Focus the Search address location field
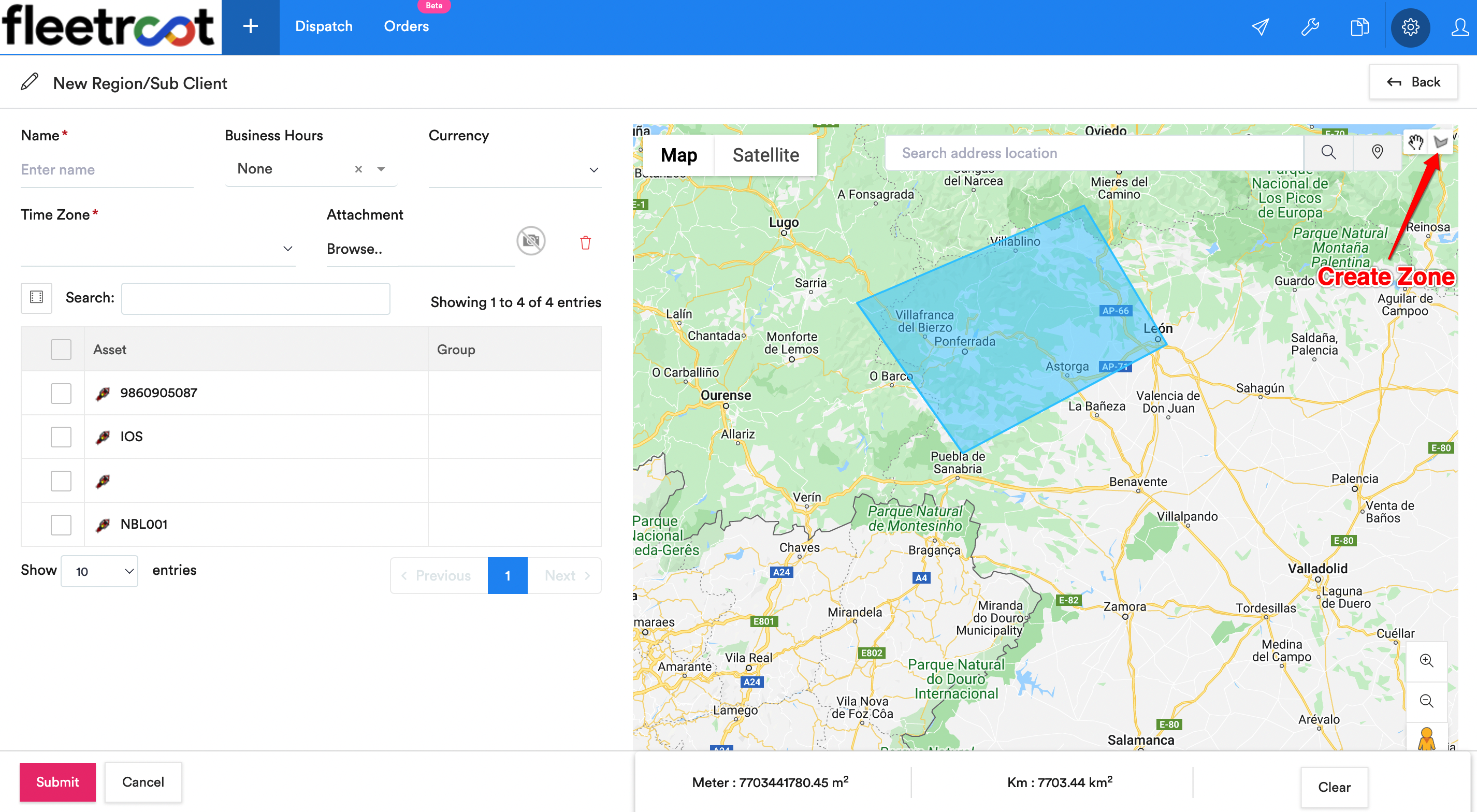 [1094, 153]
